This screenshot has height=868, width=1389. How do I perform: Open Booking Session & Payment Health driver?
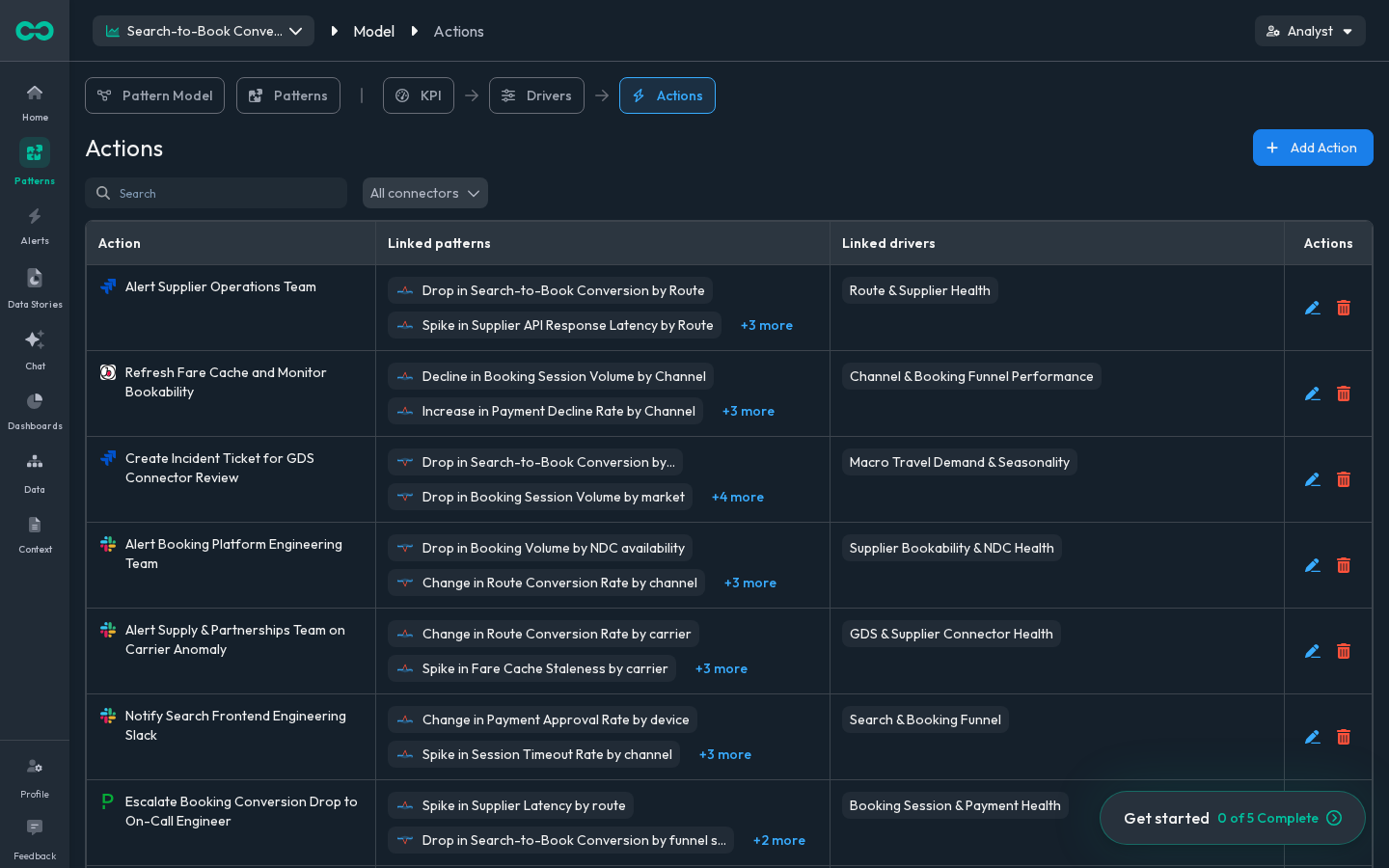click(955, 805)
